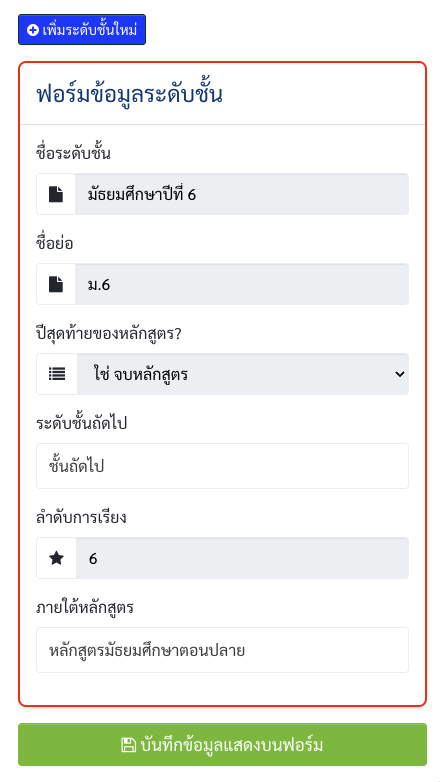440x782 pixels.
Task: Click file icon beside ม.6 field
Action: pyautogui.click(x=56, y=284)
